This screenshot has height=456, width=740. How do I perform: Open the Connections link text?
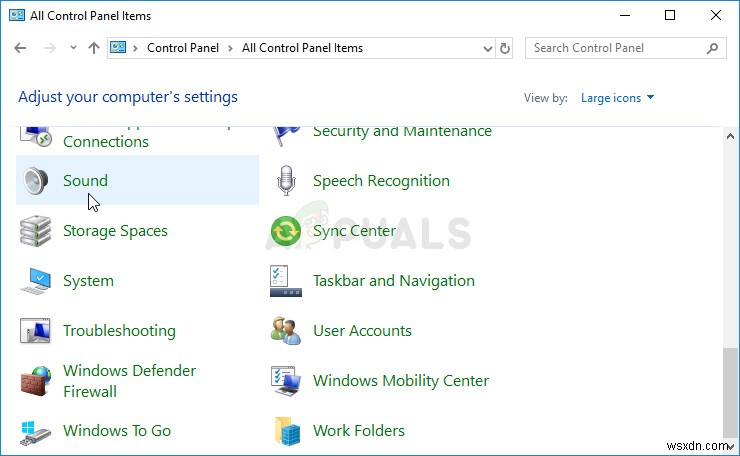[x=106, y=142]
